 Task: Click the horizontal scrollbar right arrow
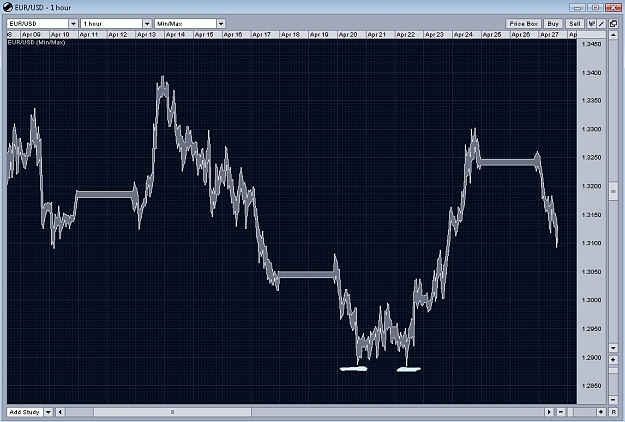[549, 412]
